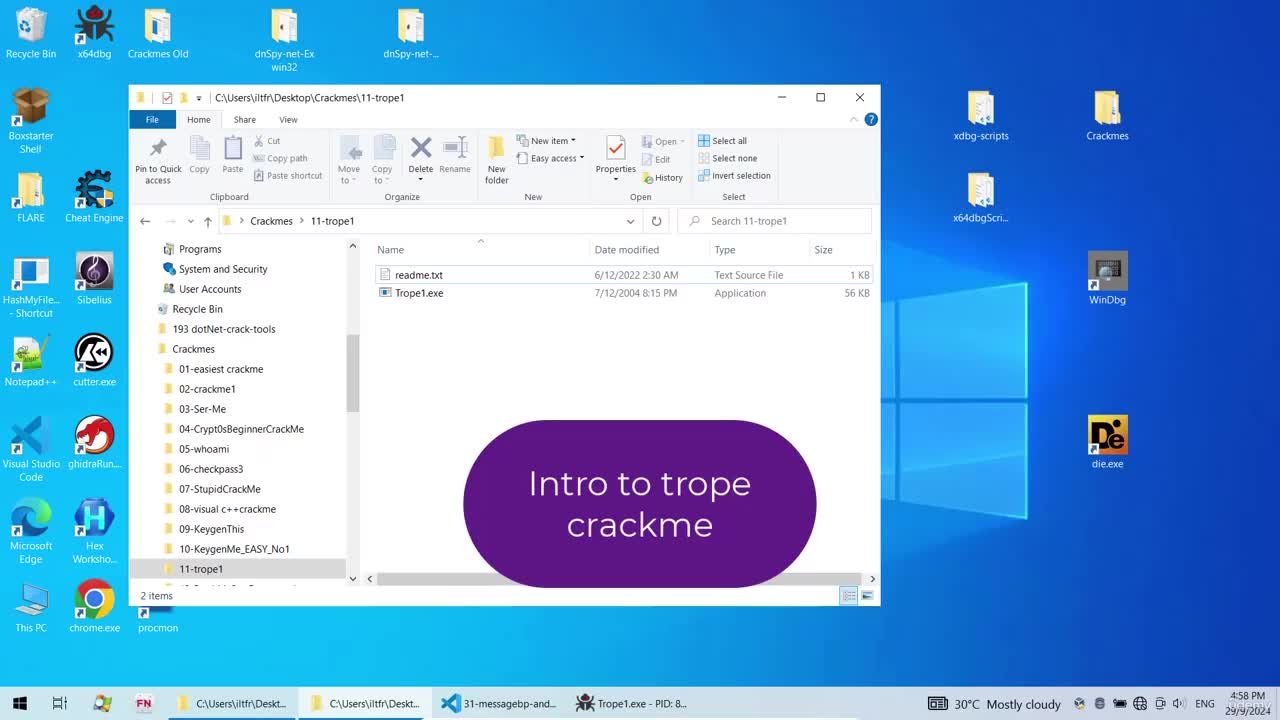The image size is (1280, 720).
Task: Select 01-easiest crackme in tree
Action: tap(221, 369)
